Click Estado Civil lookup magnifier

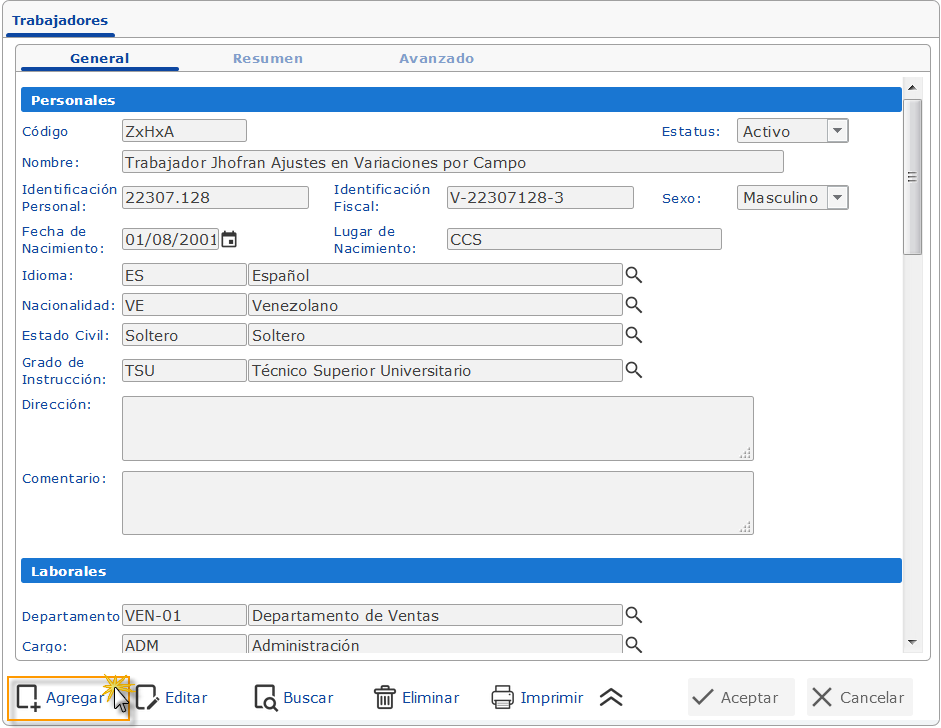point(633,335)
